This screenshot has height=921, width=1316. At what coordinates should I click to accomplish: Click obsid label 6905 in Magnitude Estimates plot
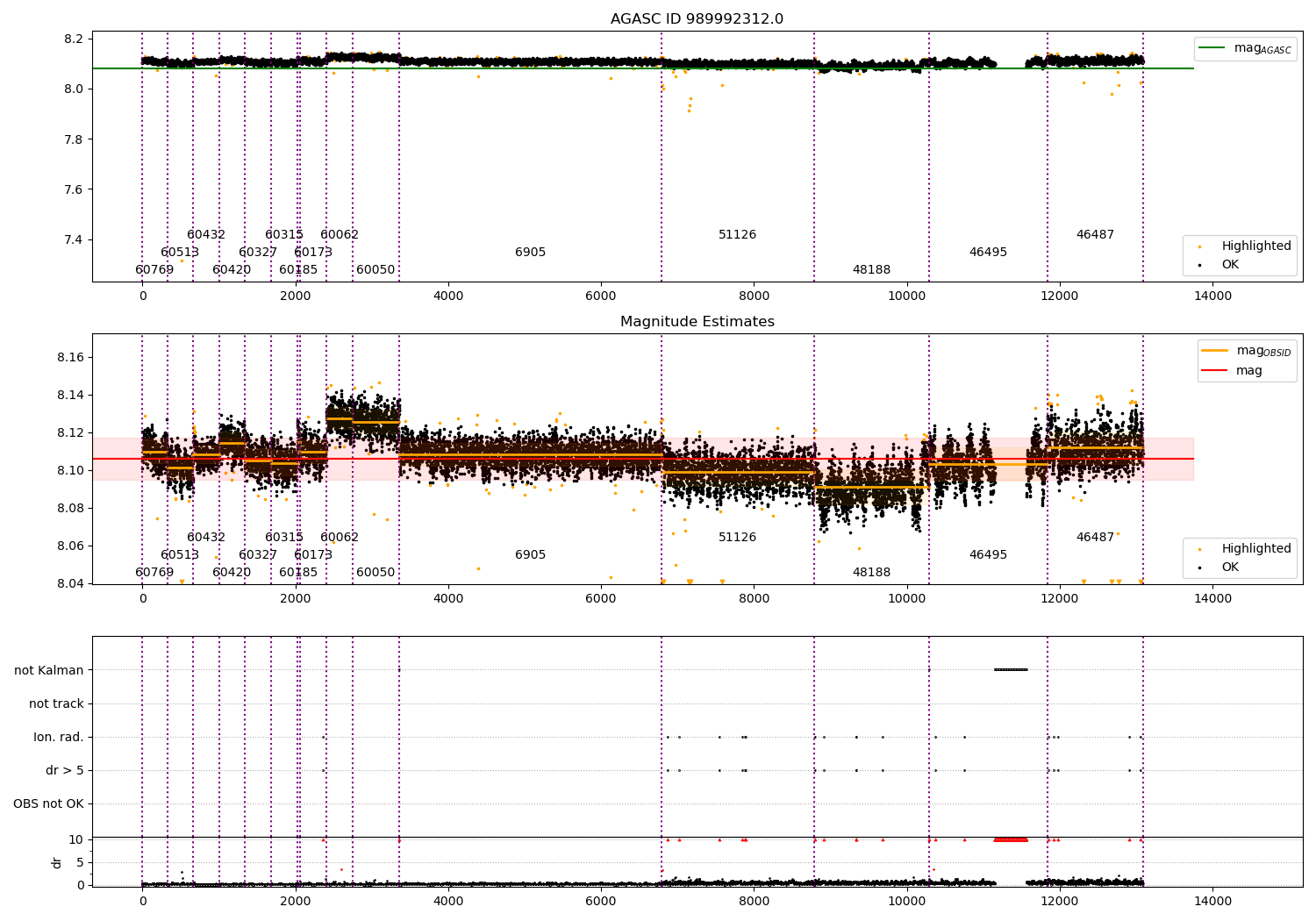(x=530, y=555)
